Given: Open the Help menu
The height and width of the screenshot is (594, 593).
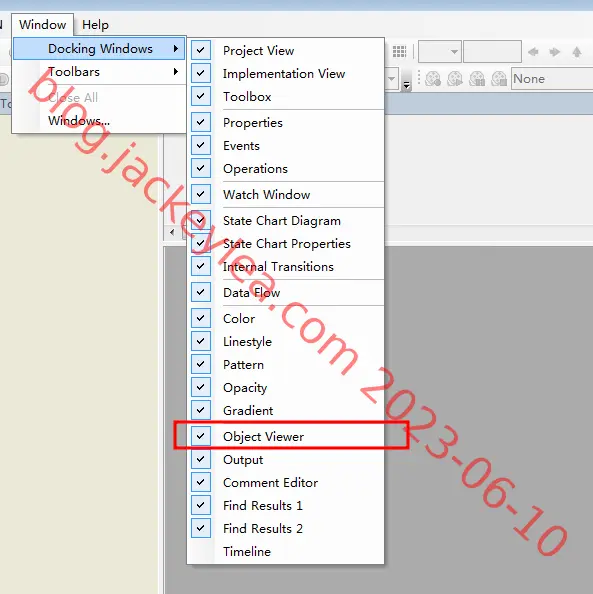Looking at the screenshot, I should (x=95, y=25).
